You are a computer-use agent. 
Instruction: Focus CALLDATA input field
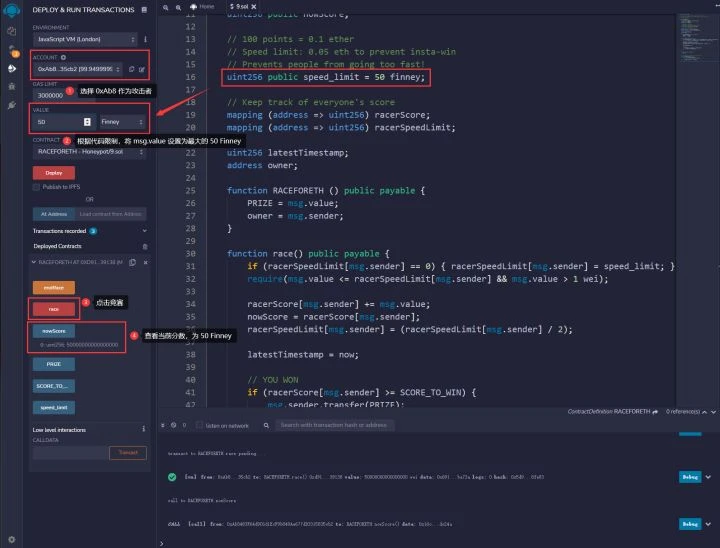(x=70, y=452)
